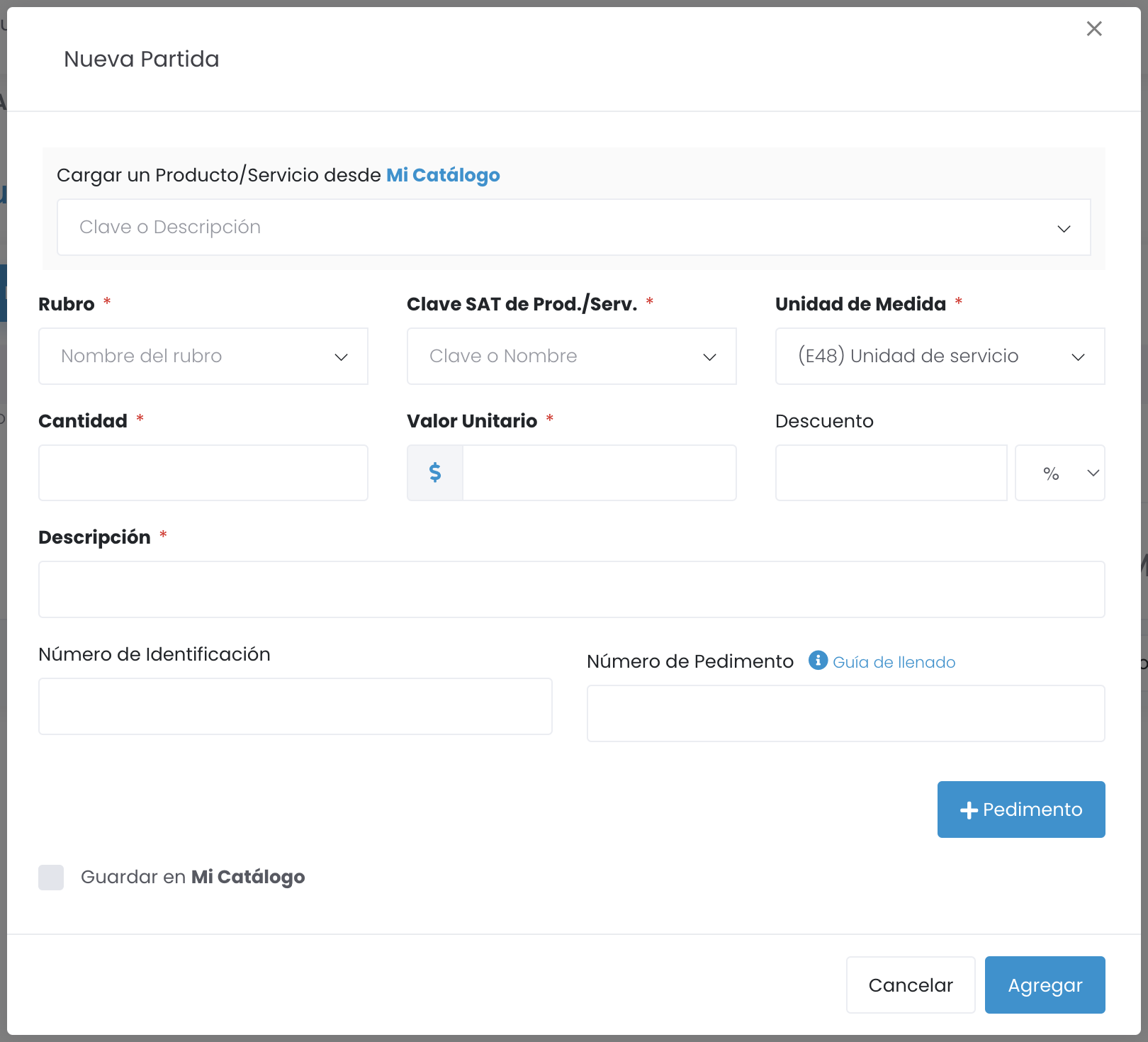Screen dimensions: 1148x1042
Task: Focus the Cantidad input field
Action: (203, 474)
